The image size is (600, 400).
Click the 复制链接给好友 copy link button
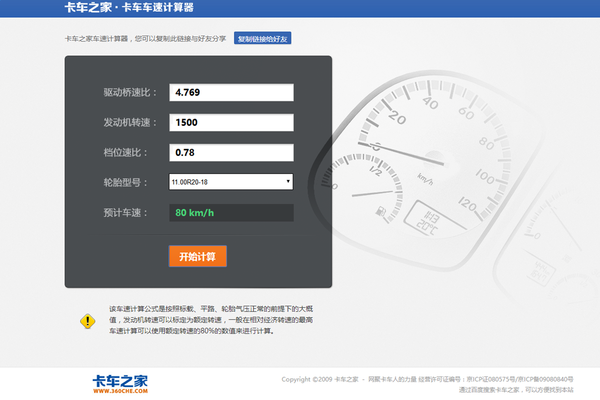[270, 39]
